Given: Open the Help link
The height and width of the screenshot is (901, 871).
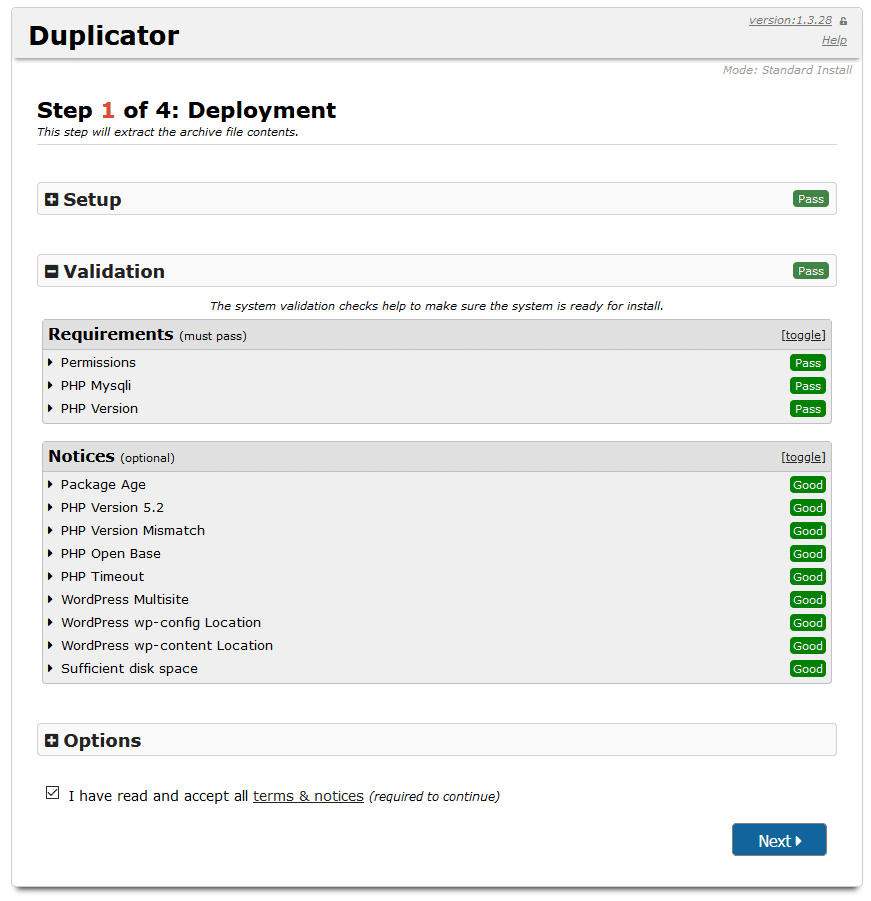Looking at the screenshot, I should (834, 41).
